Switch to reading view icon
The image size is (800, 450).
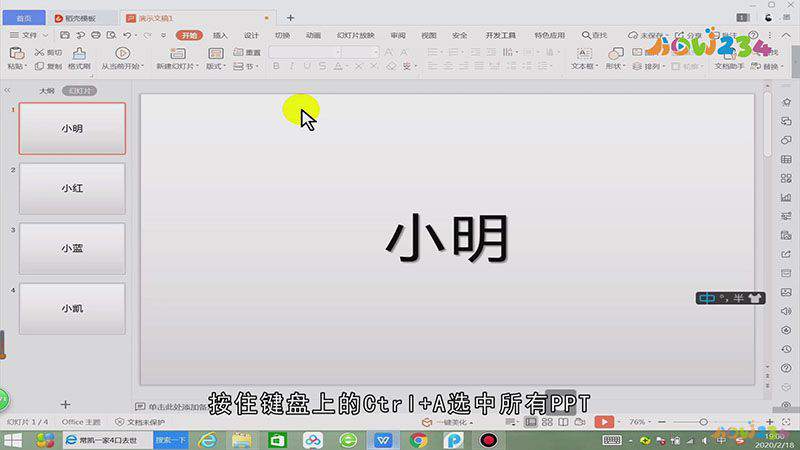click(x=563, y=422)
